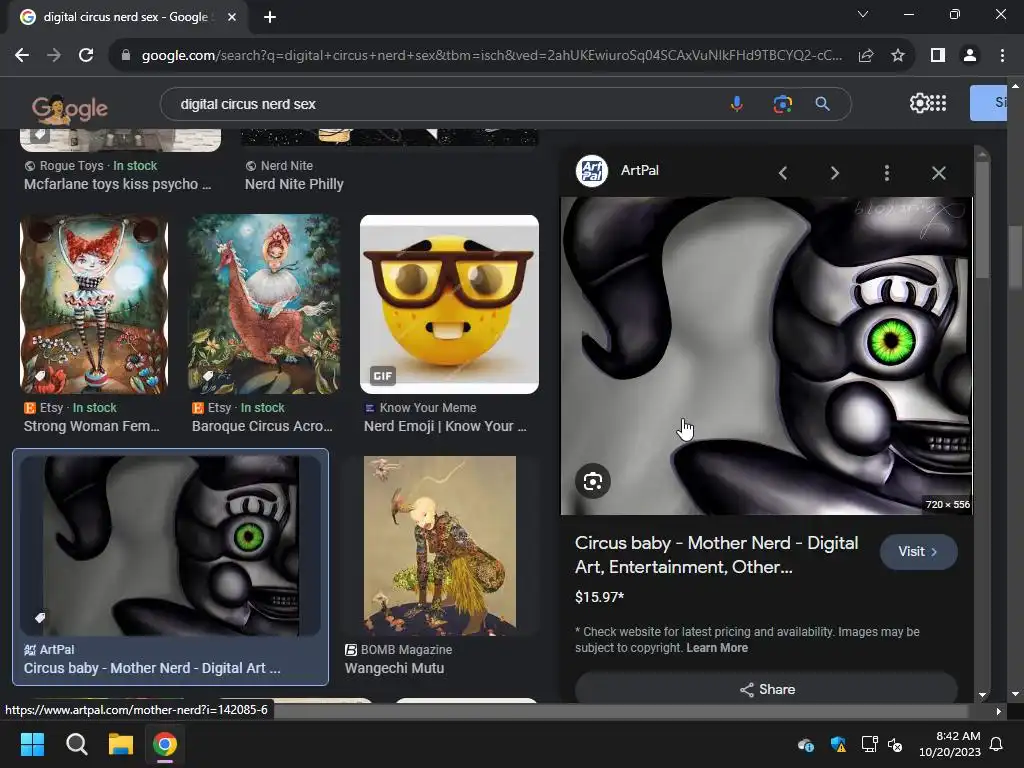1024x768 pixels.
Task: Open the Google apps grid
Action: tap(938, 103)
